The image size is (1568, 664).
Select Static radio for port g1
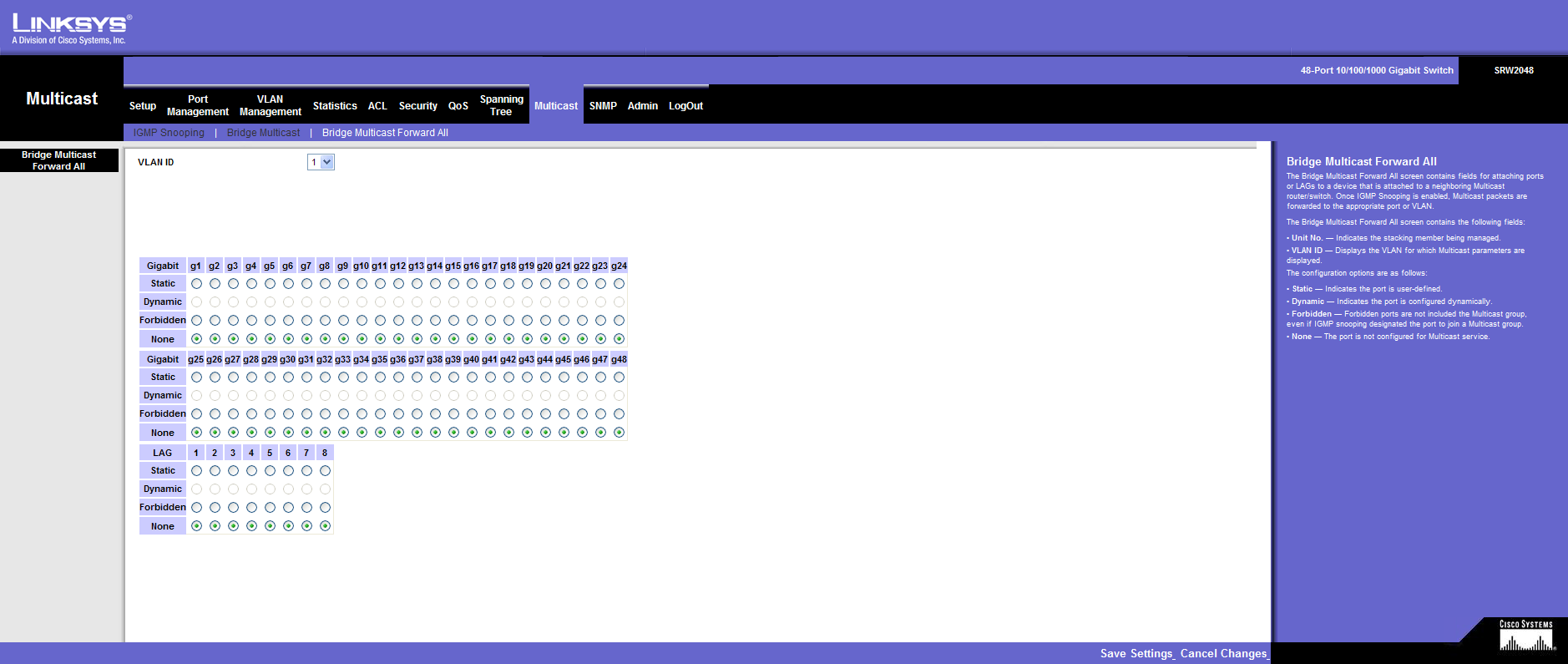[196, 284]
